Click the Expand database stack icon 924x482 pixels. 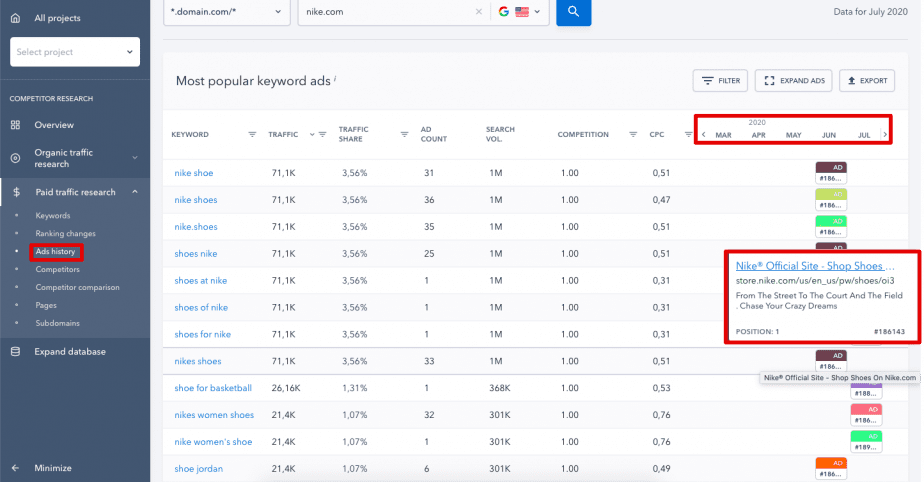pyautogui.click(x=15, y=352)
